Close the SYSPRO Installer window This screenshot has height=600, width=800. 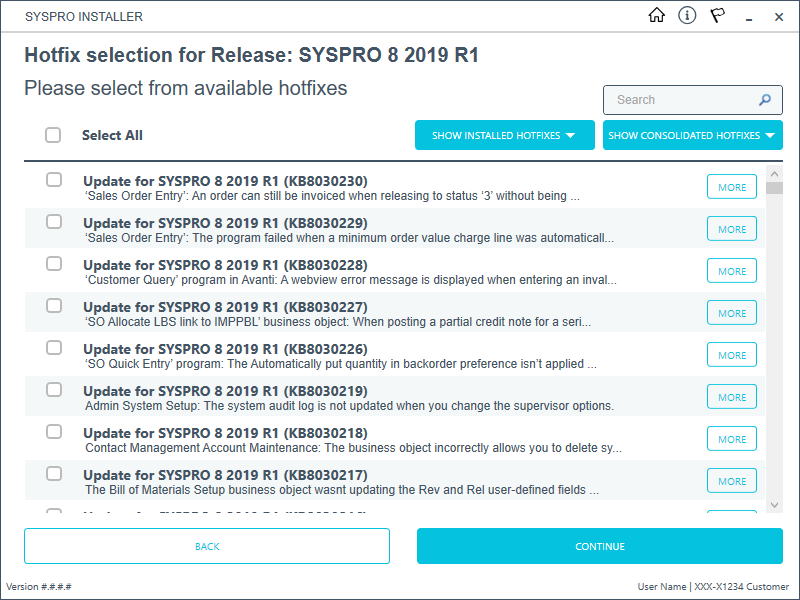779,17
